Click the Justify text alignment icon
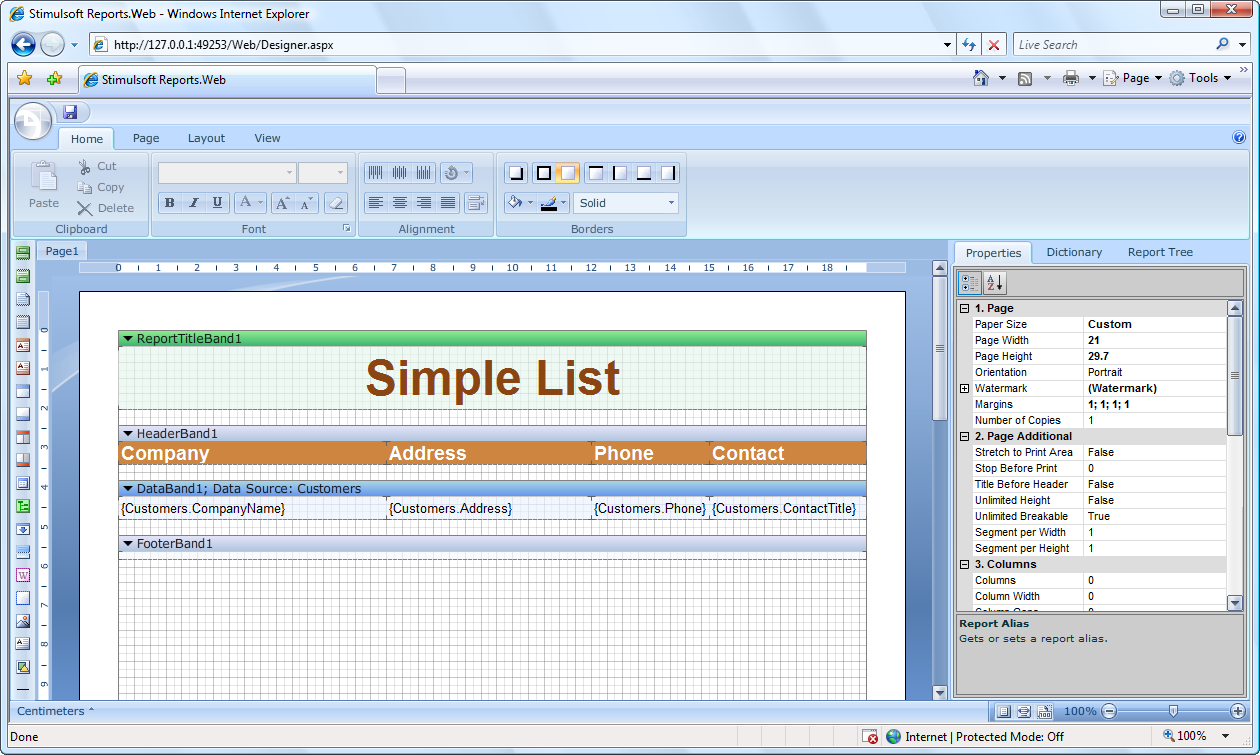Viewport: 1260px width, 755px height. click(x=448, y=203)
